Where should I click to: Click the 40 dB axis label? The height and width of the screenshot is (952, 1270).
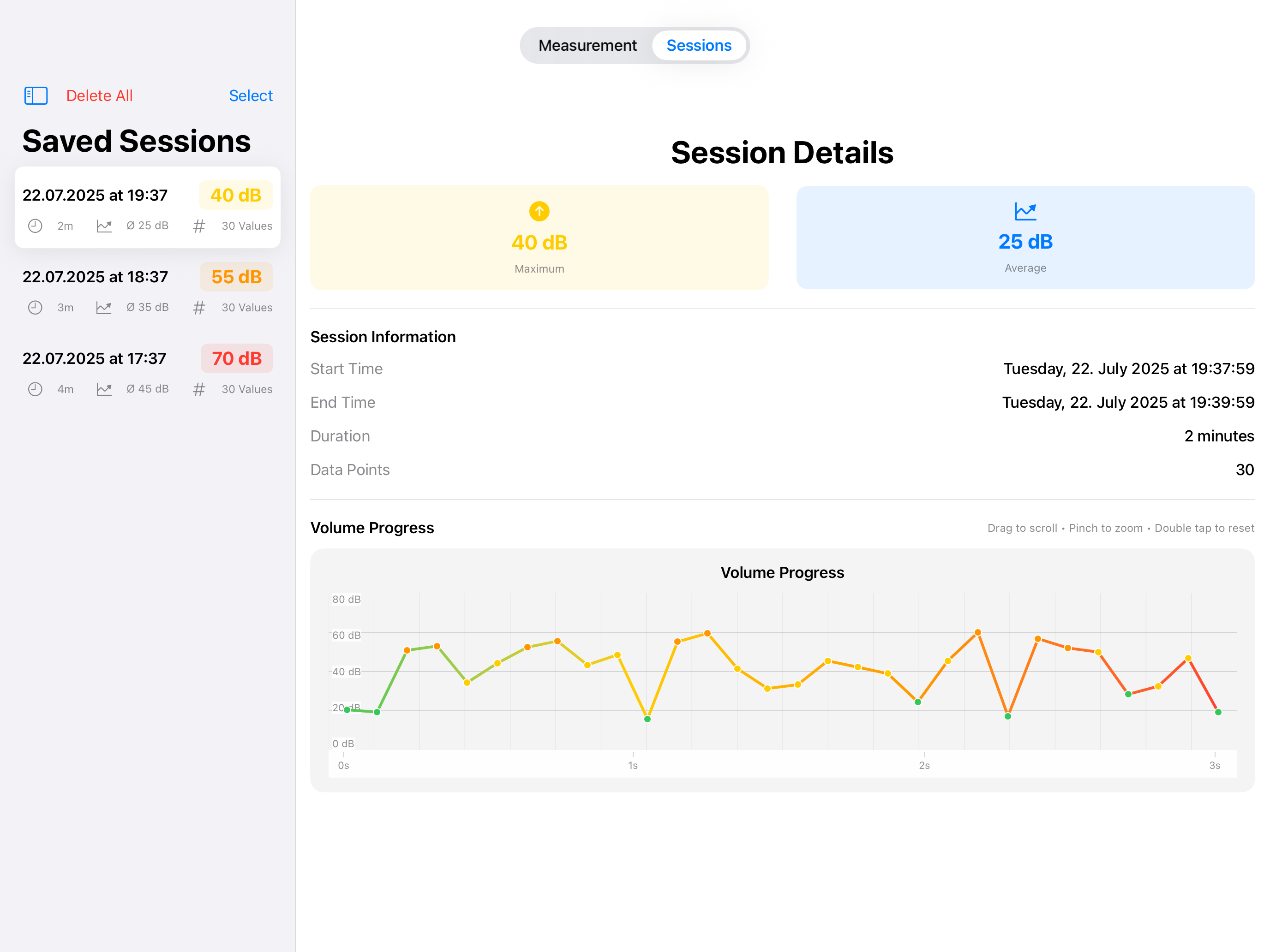click(346, 672)
